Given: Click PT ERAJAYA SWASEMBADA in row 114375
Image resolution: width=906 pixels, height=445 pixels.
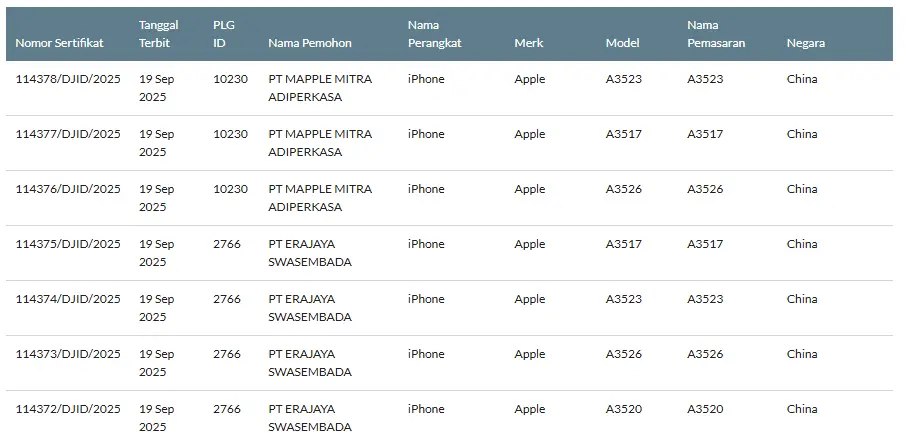Looking at the screenshot, I should pos(310,253).
